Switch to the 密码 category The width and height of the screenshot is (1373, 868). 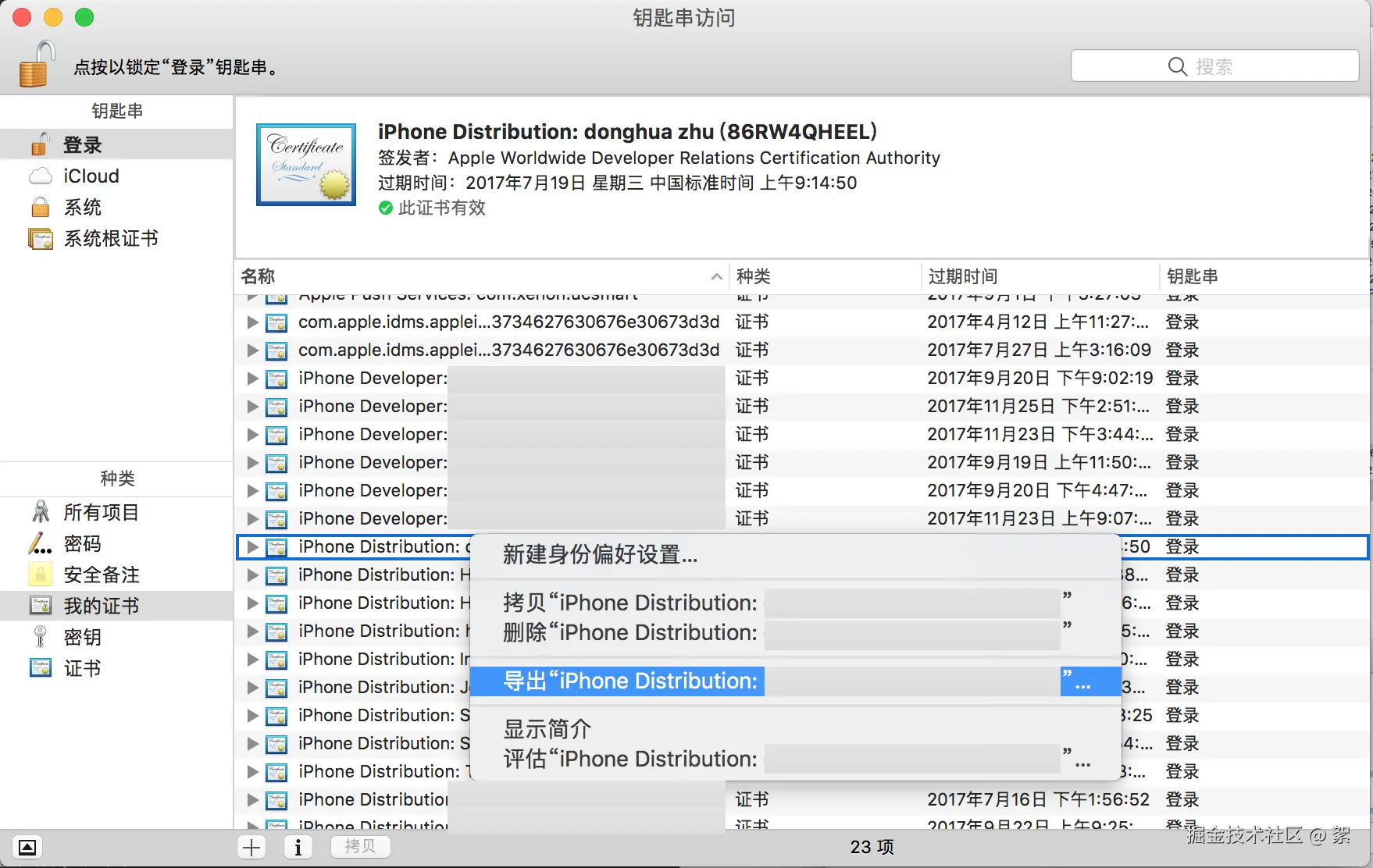click(116, 544)
